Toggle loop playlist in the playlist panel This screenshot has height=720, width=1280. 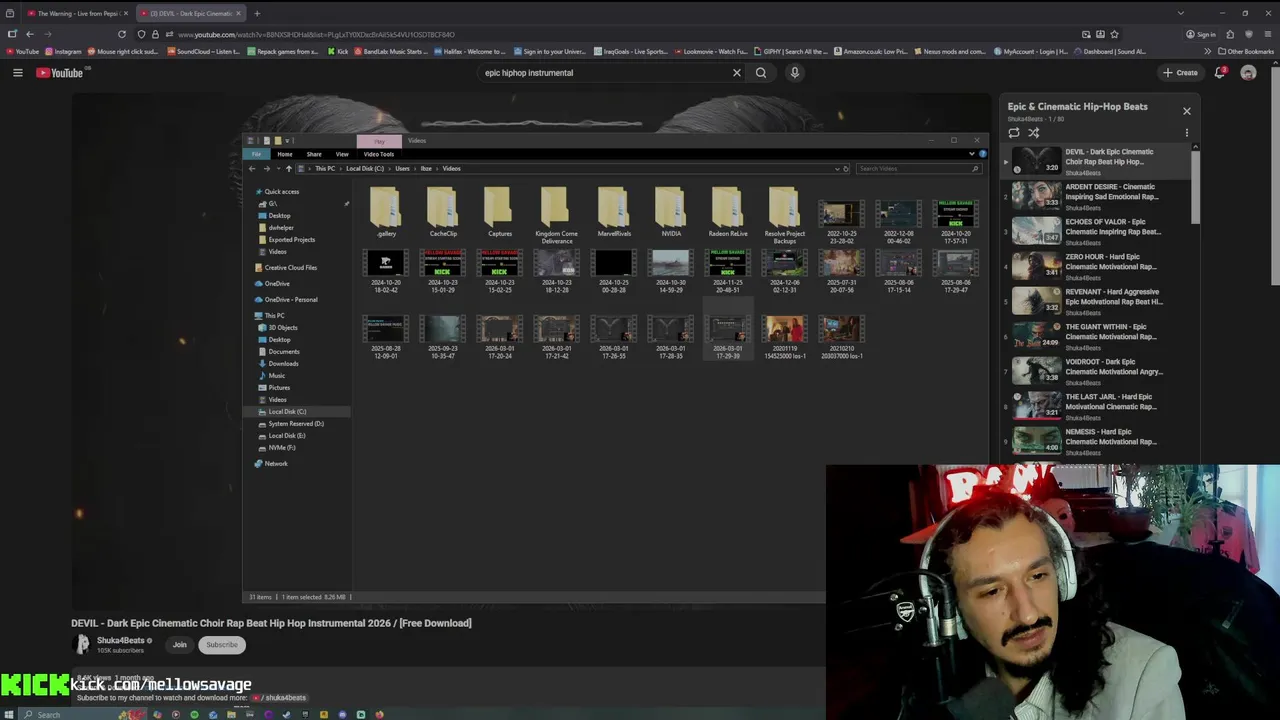click(1014, 132)
